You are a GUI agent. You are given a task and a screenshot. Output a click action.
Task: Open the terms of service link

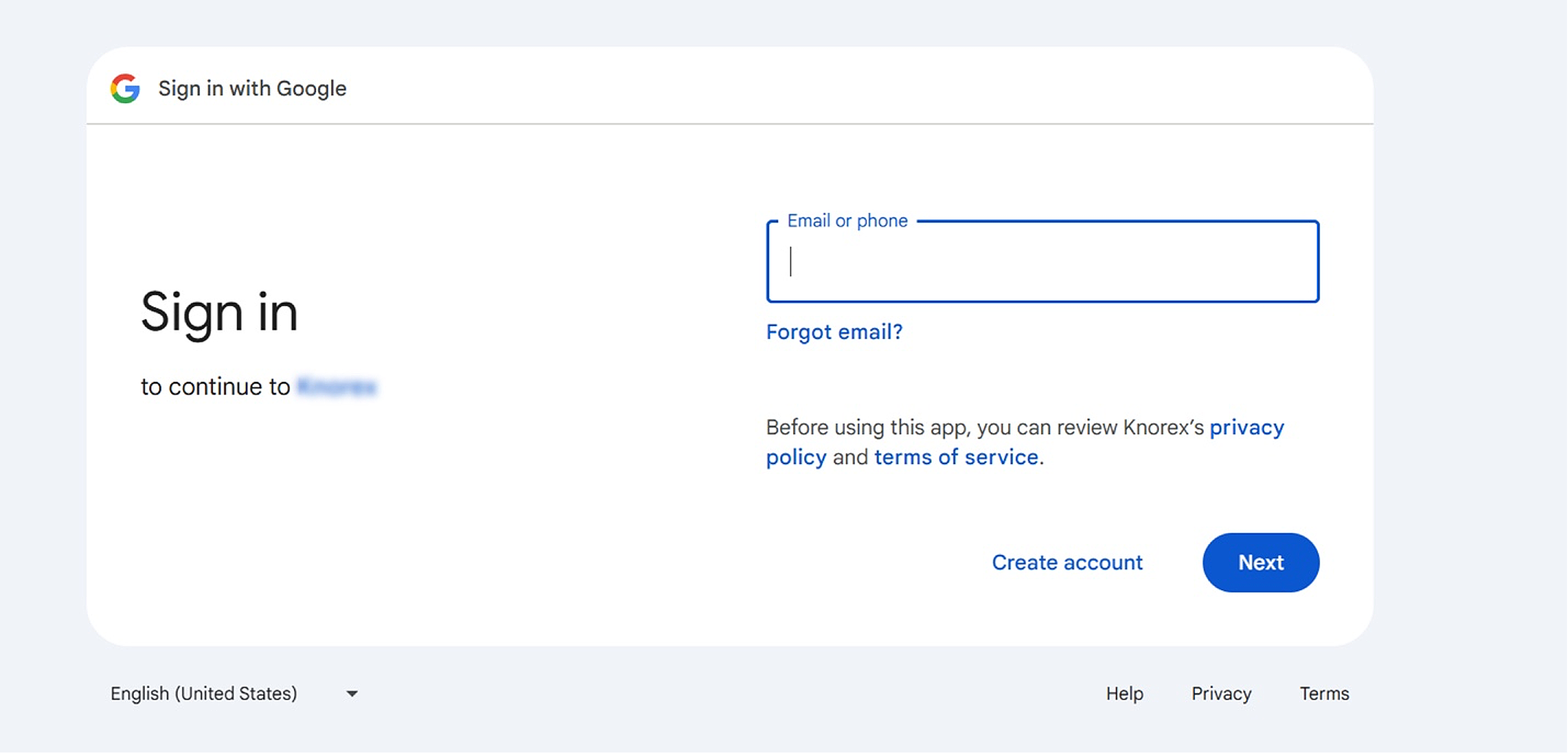point(956,458)
